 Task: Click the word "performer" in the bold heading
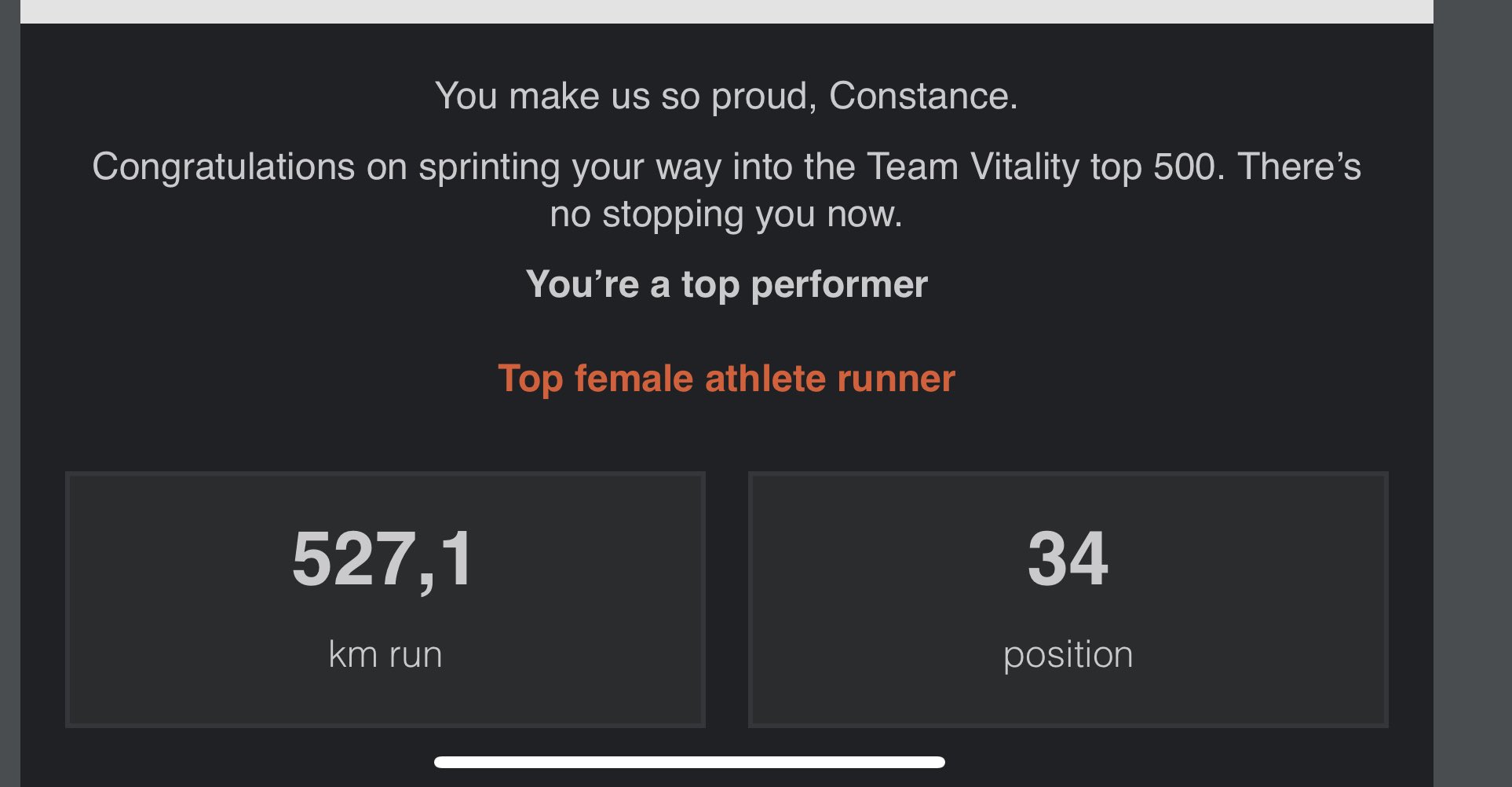coord(839,284)
